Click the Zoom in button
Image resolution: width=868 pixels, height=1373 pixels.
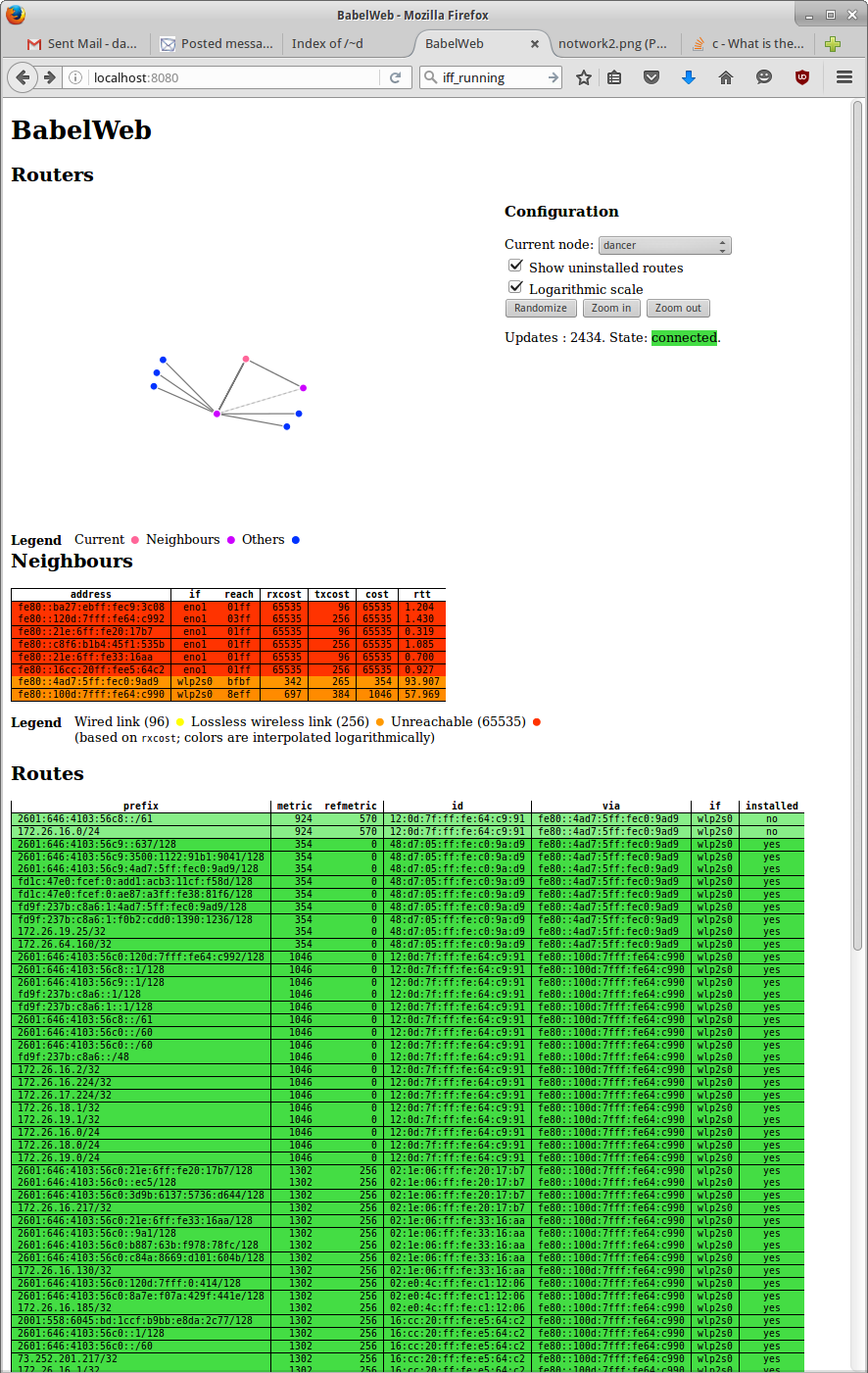click(611, 308)
